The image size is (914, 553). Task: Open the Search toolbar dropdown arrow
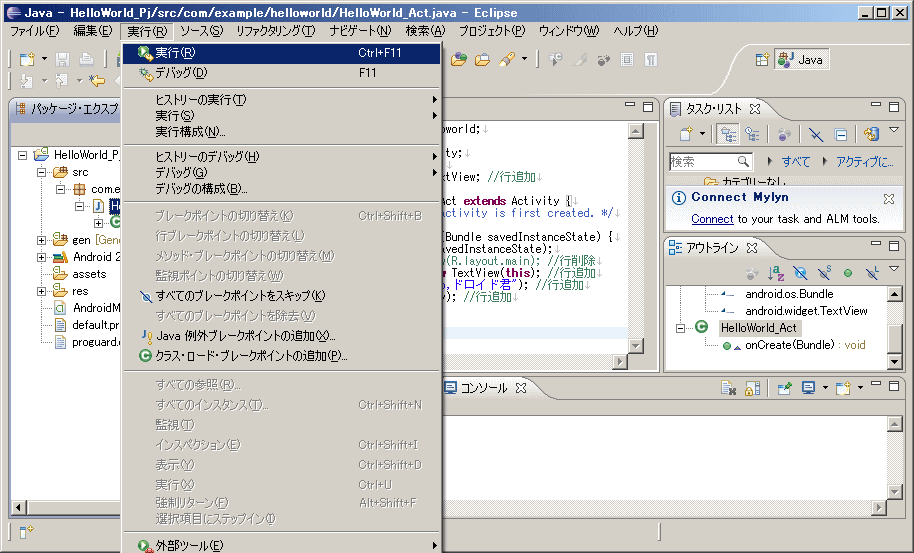point(524,59)
